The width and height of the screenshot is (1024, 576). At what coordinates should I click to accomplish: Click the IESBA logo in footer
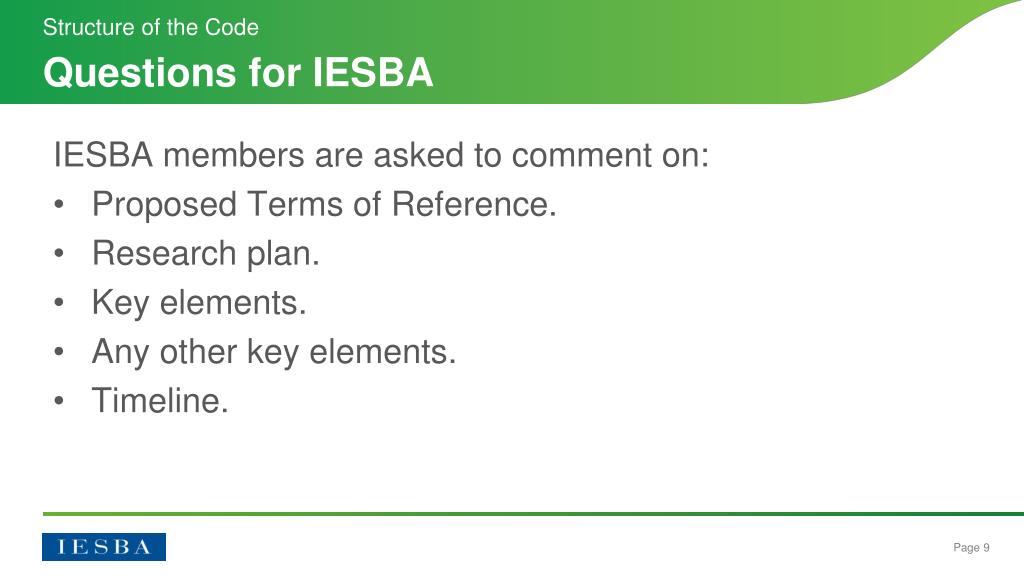[104, 547]
